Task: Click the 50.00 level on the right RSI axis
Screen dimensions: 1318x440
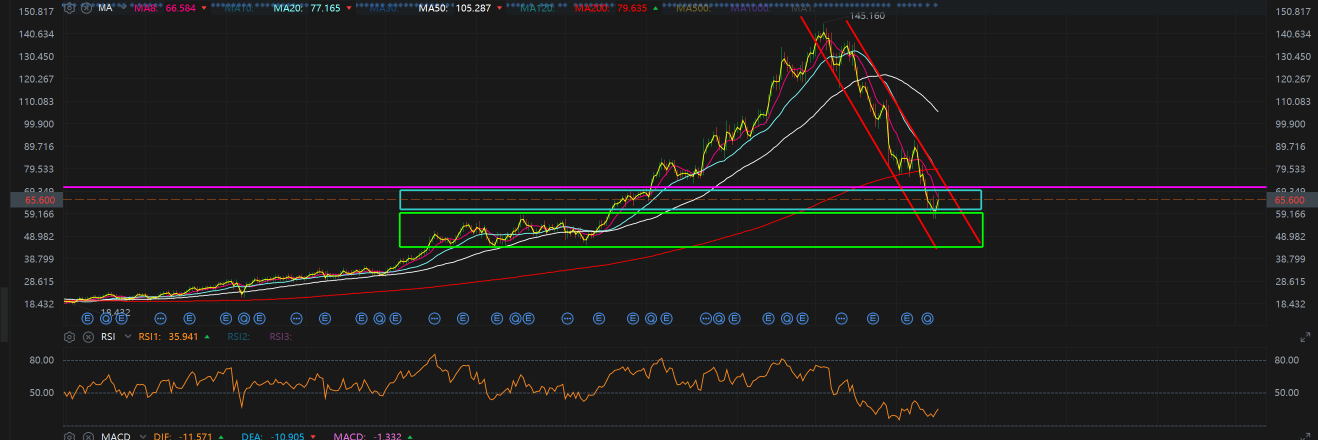Action: coord(1287,393)
